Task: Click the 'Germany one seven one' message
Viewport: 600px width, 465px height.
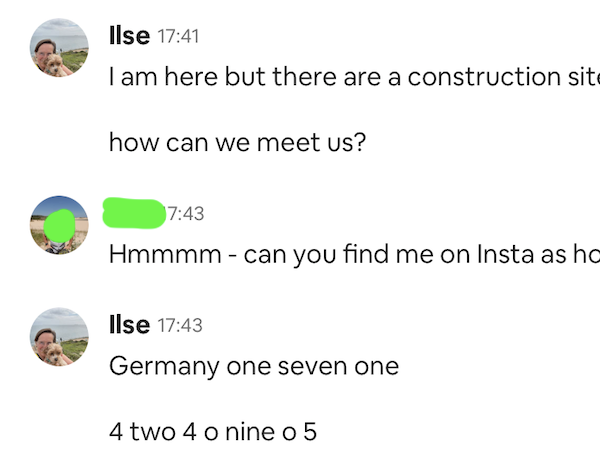Action: pos(254,366)
